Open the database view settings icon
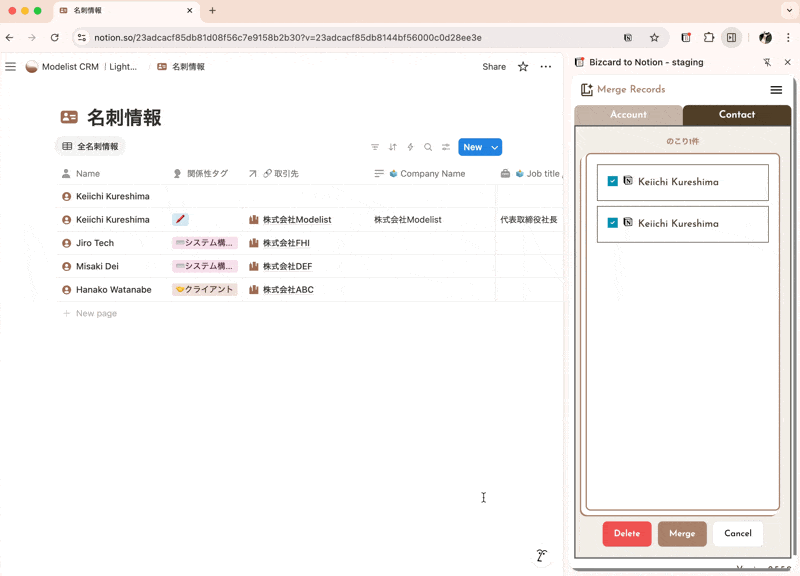The height and width of the screenshot is (576, 800). coord(446,147)
